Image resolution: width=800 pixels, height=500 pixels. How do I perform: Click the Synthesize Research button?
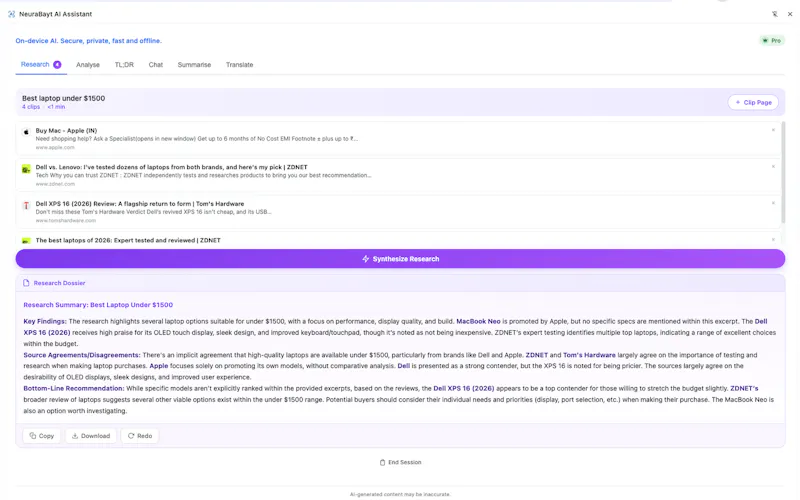pyautogui.click(x=400, y=259)
